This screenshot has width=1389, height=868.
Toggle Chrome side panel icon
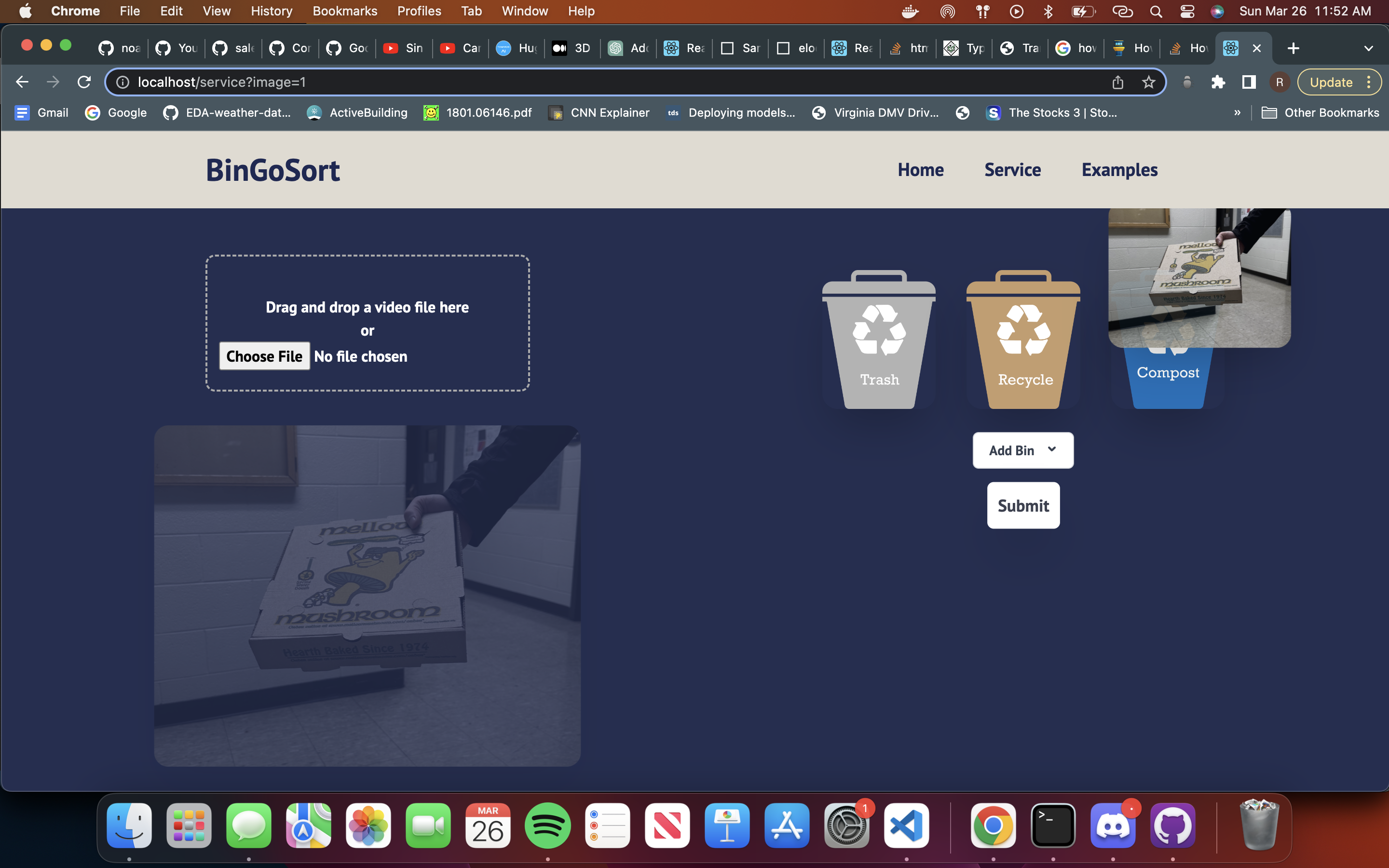(x=1248, y=82)
